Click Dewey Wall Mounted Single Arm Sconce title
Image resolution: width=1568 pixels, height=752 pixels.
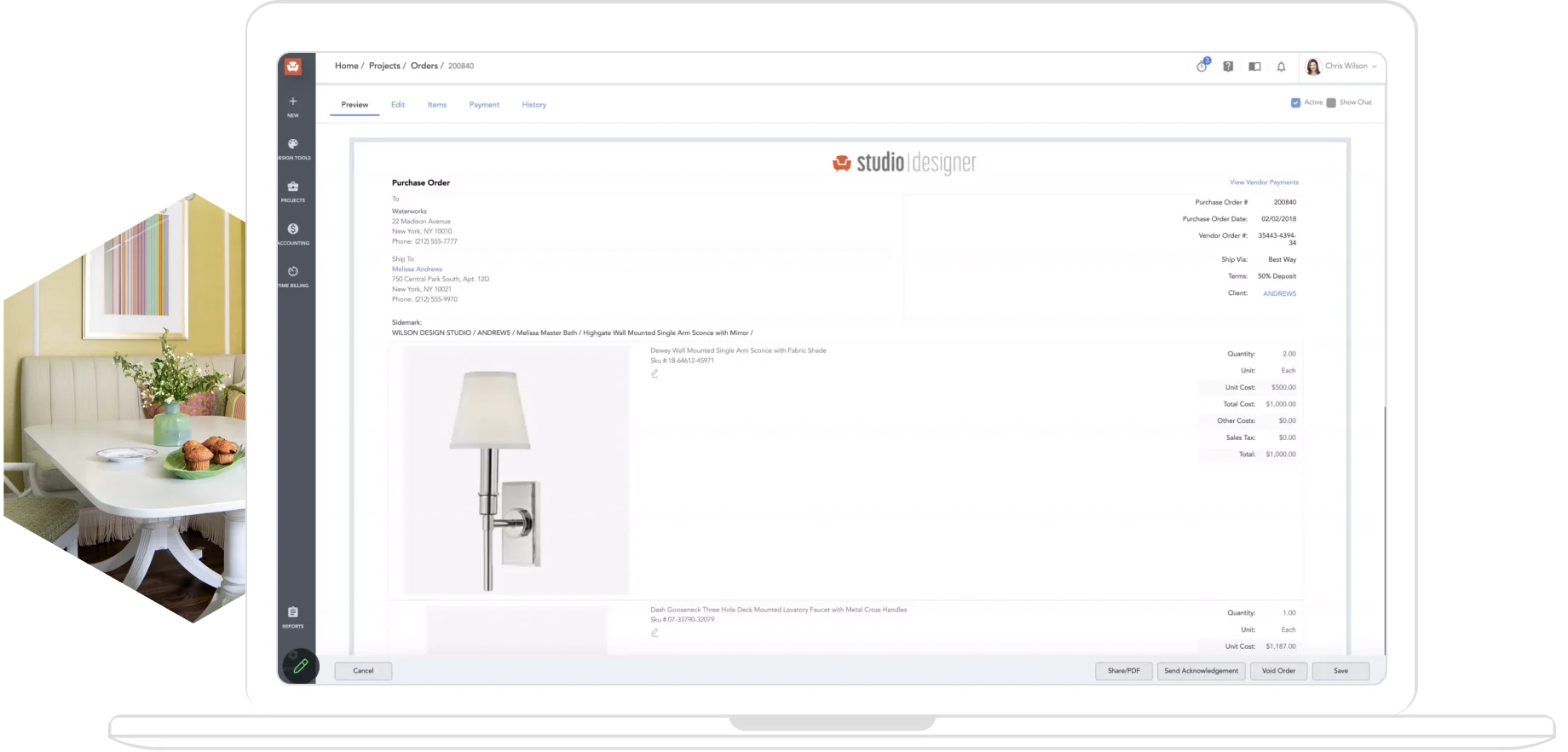pos(738,350)
